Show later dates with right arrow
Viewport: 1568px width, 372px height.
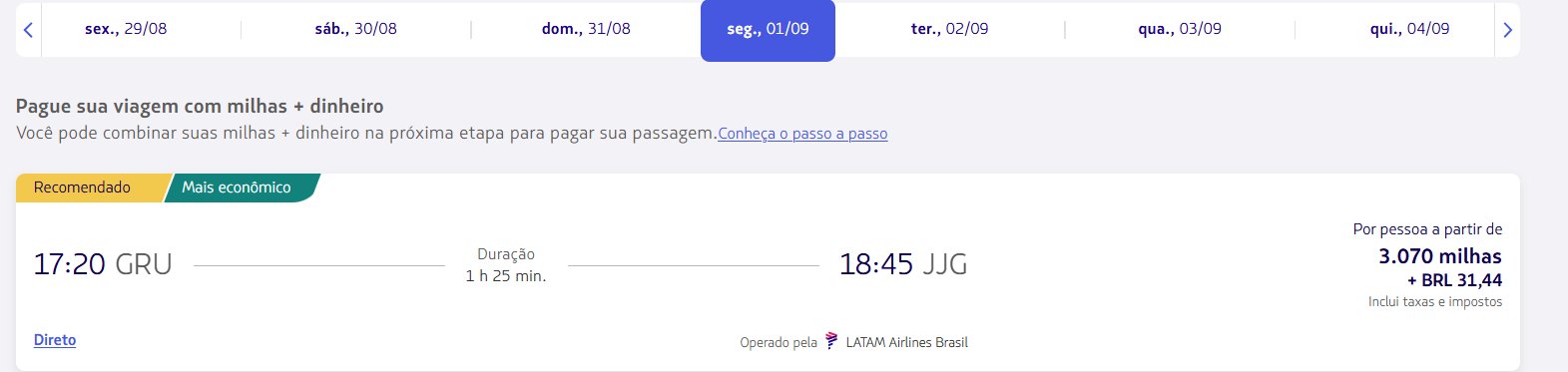pos(1507,30)
